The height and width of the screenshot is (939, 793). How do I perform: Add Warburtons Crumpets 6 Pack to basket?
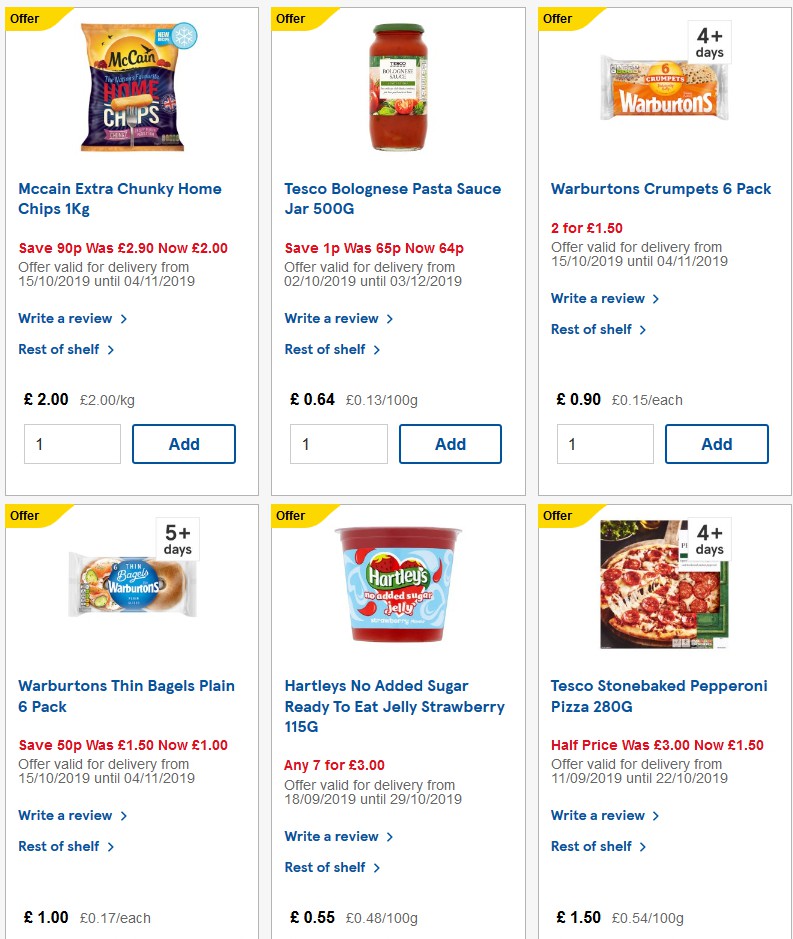[x=717, y=443]
